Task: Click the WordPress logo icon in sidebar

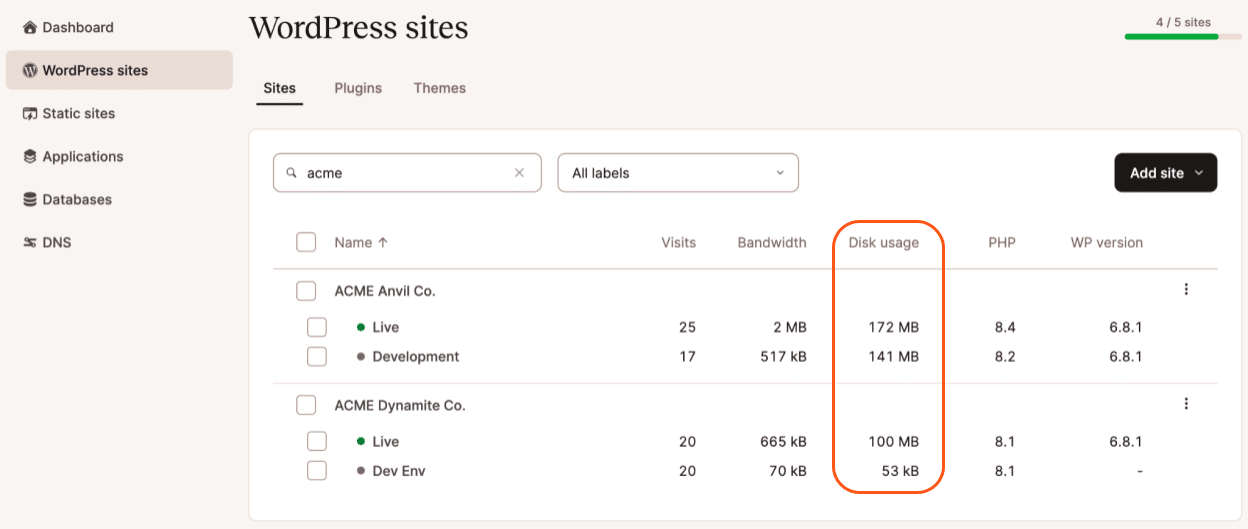Action: (30, 71)
